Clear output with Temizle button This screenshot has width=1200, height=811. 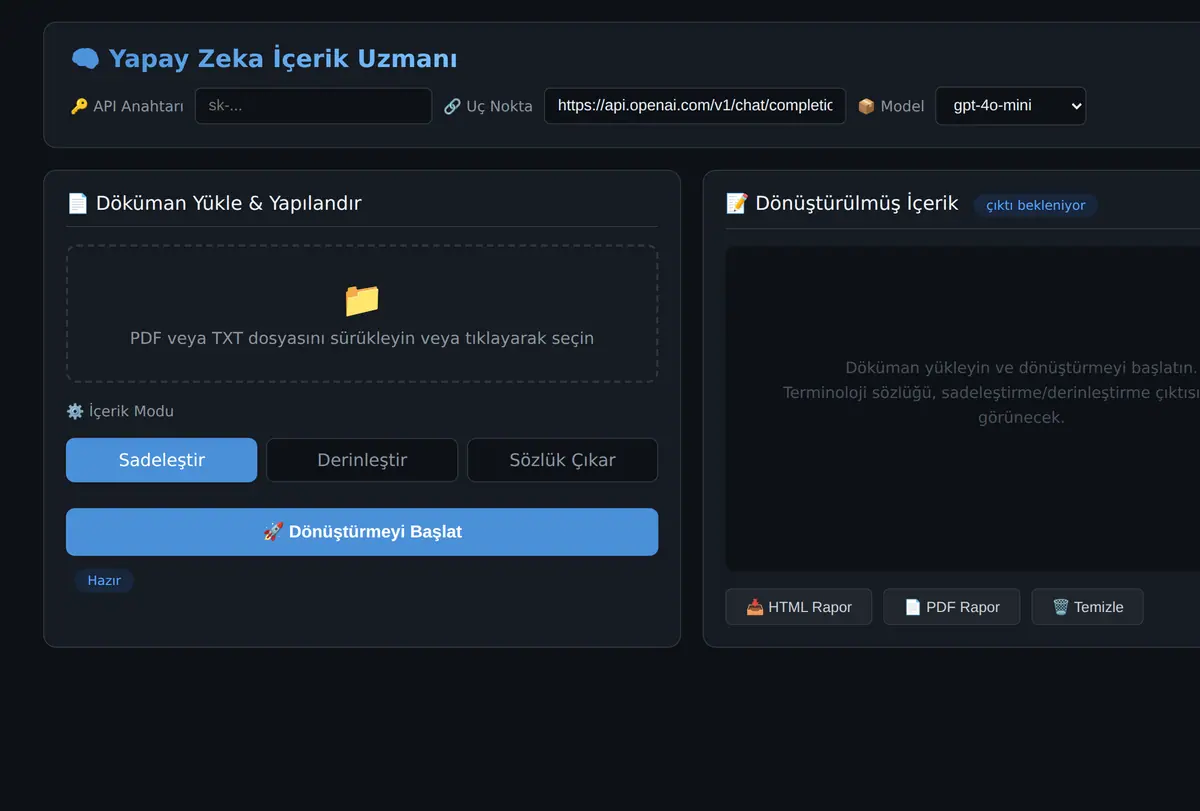[1087, 607]
